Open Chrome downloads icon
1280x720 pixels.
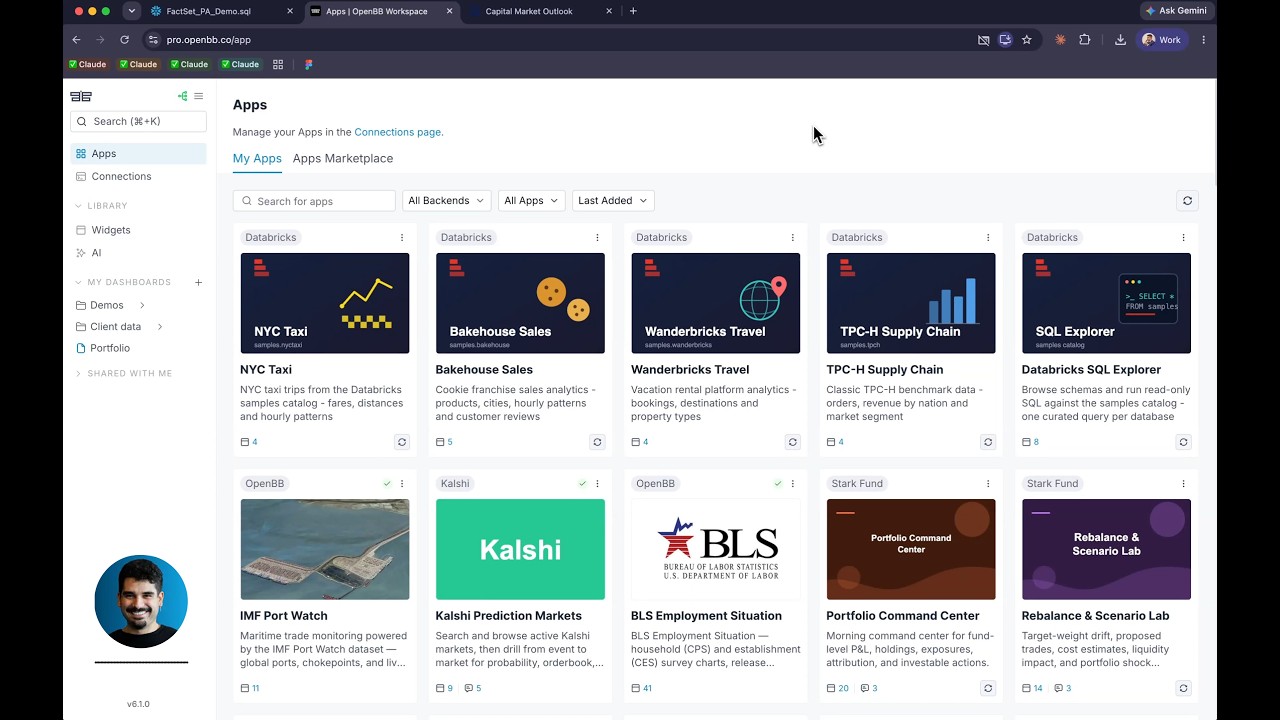coord(1120,40)
